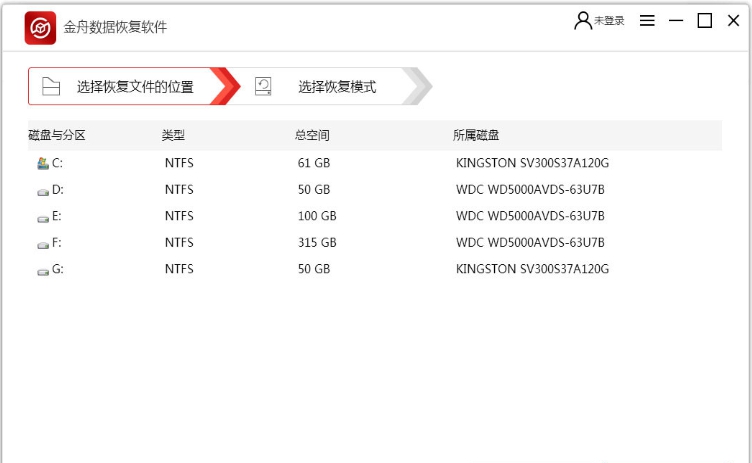Viewport: 752px width, 463px height.
Task: Click the 315 GB size value
Action: (317, 242)
